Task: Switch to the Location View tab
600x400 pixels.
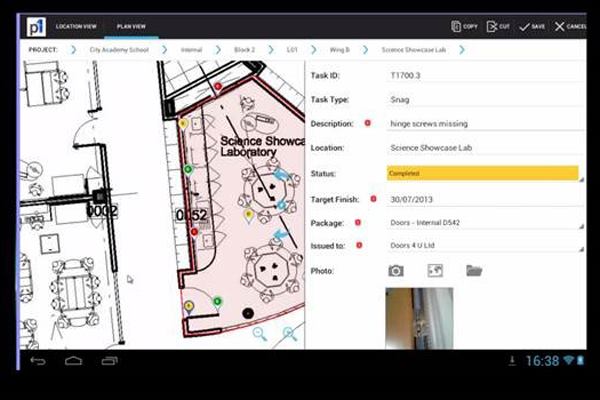Action: [x=76, y=26]
